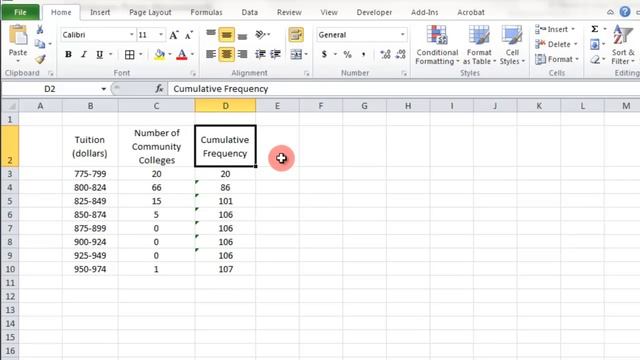Image resolution: width=640 pixels, height=360 pixels.
Task: Increase the cell indent
Action: click(276, 54)
